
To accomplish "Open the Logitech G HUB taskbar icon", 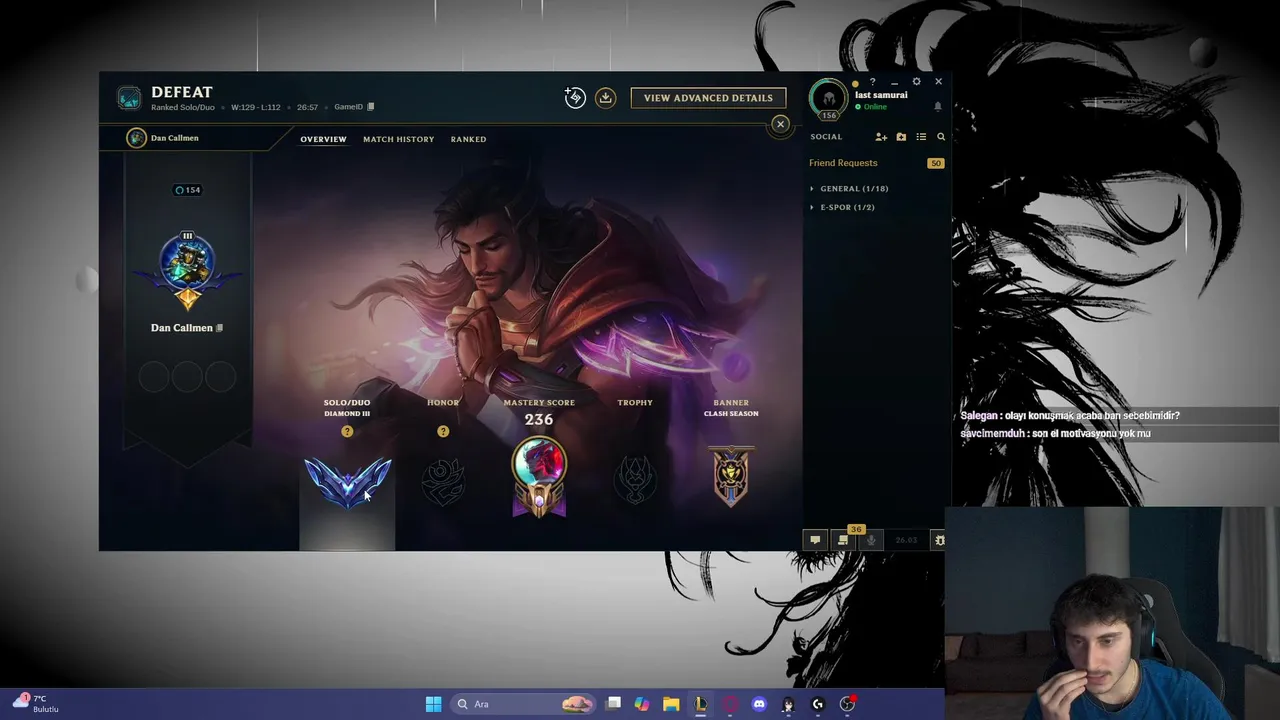I will [x=817, y=704].
